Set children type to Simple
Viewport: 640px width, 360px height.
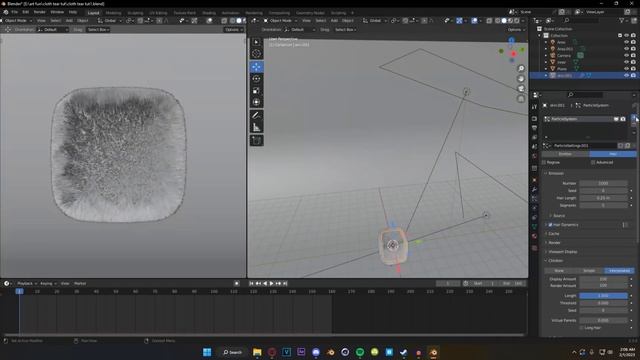click(589, 271)
